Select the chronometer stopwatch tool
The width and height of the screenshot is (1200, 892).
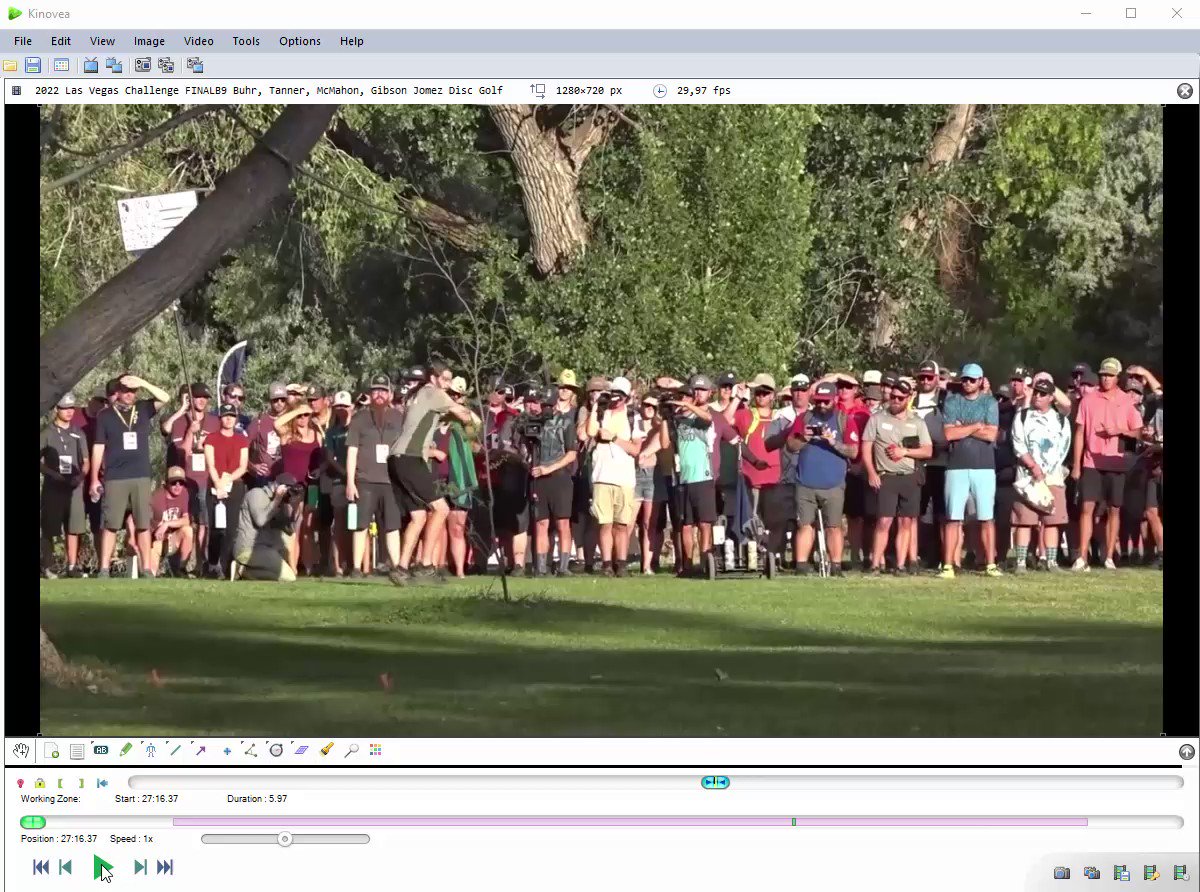coord(276,749)
